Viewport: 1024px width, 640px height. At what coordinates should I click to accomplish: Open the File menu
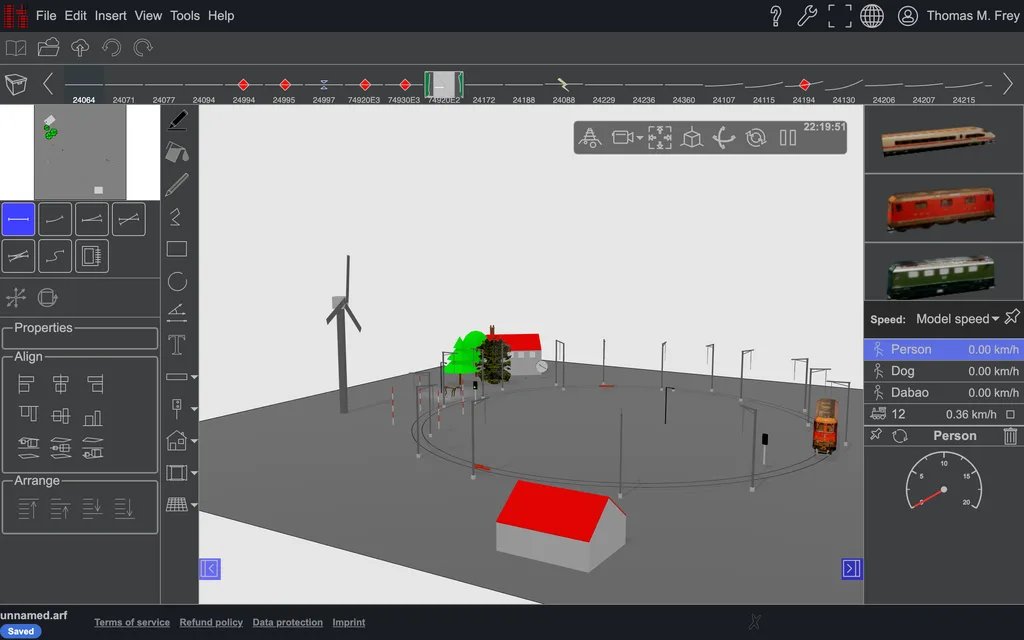(46, 16)
